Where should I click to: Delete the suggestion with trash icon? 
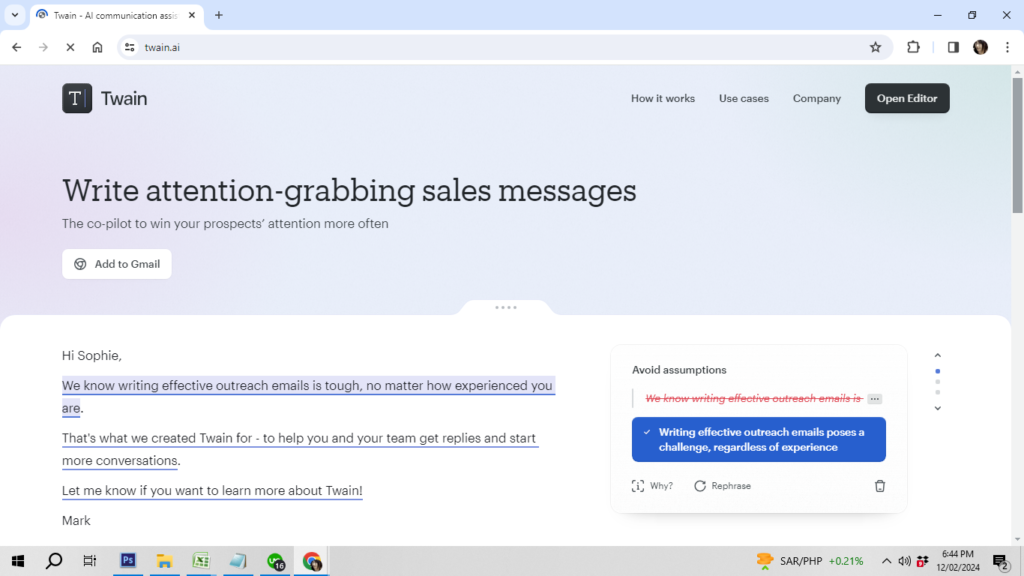[880, 486]
